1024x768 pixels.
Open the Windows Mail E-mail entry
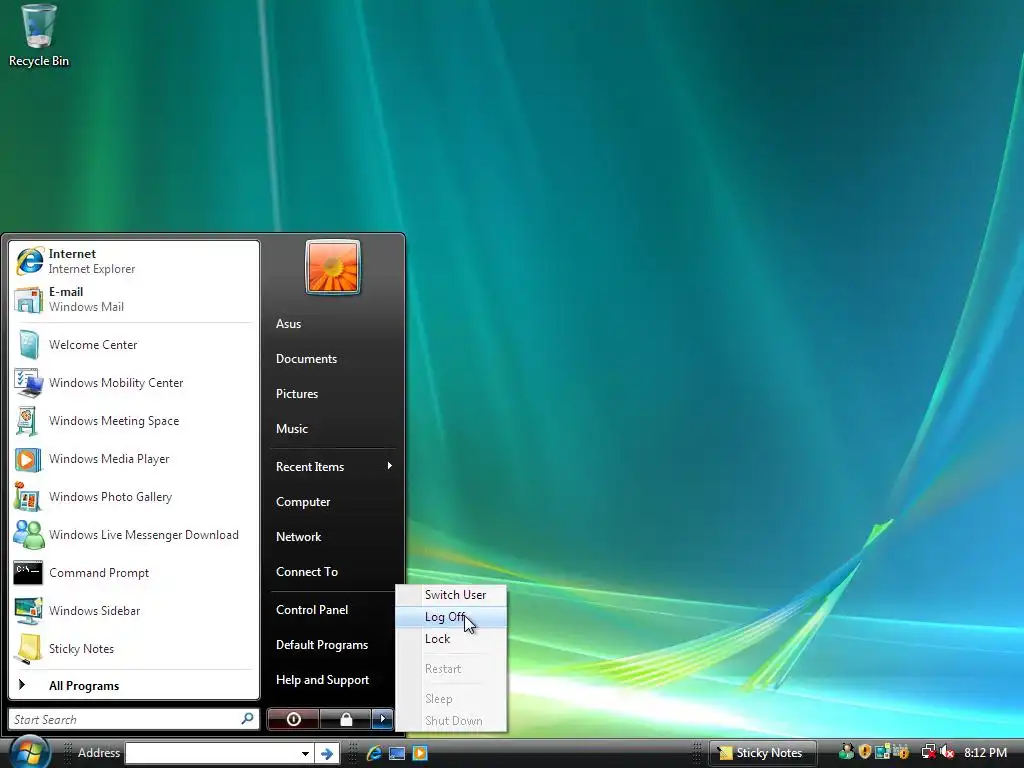(133, 299)
